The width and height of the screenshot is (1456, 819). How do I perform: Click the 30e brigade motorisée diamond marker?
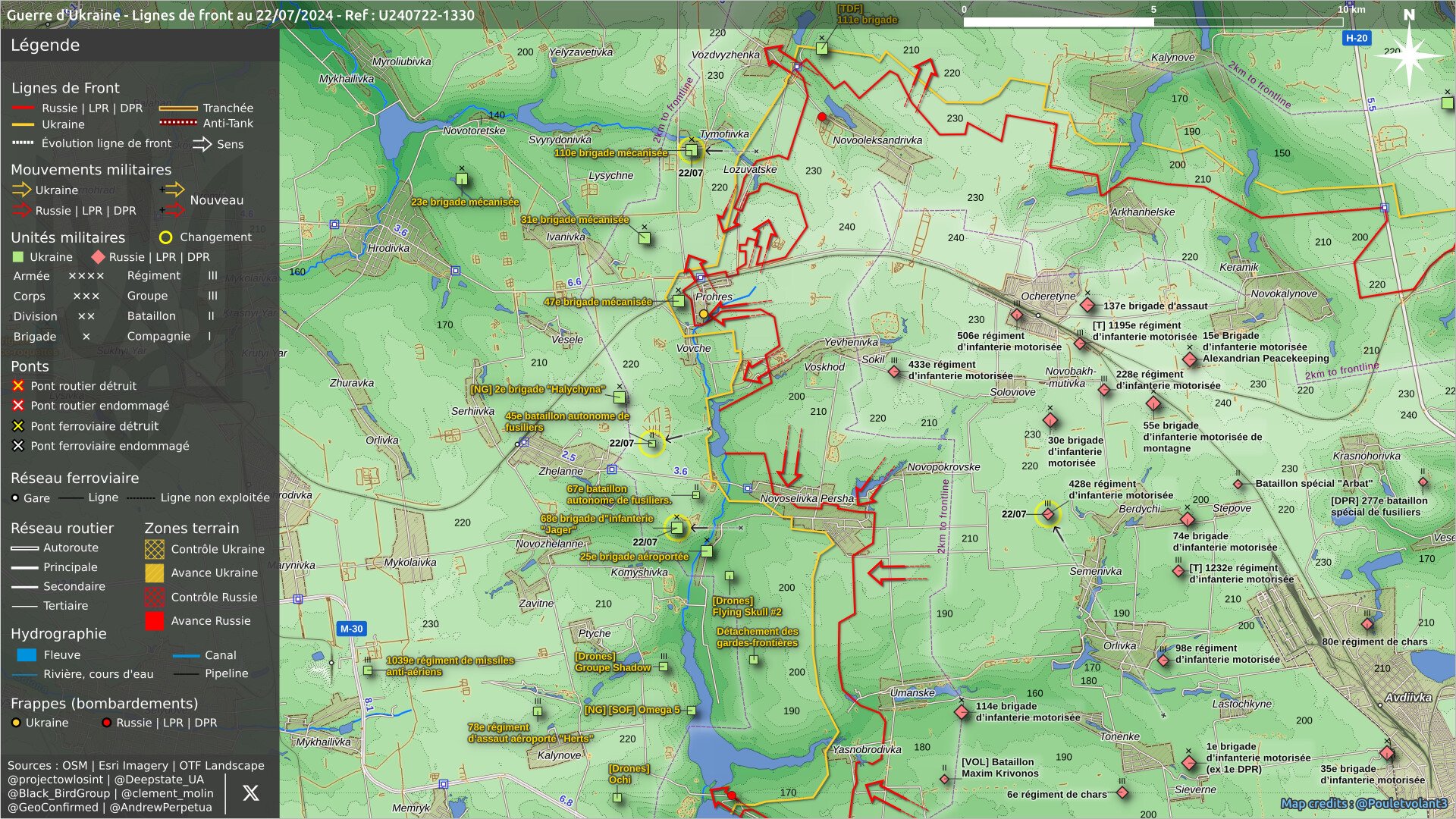(x=1050, y=420)
